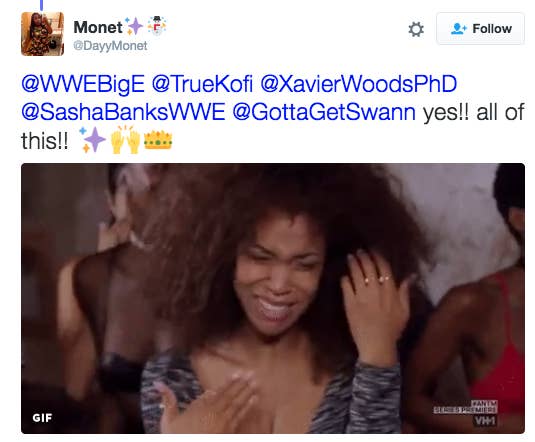Viewport: 535px width, 442px height.
Task: Click the raised hands emoji
Action: point(125,140)
